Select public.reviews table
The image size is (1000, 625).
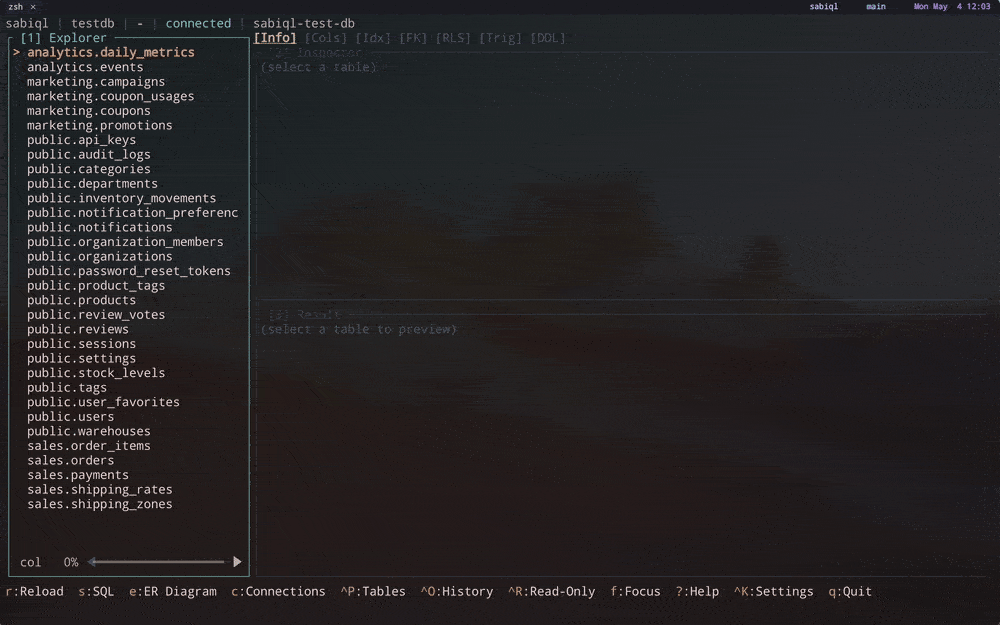(78, 330)
